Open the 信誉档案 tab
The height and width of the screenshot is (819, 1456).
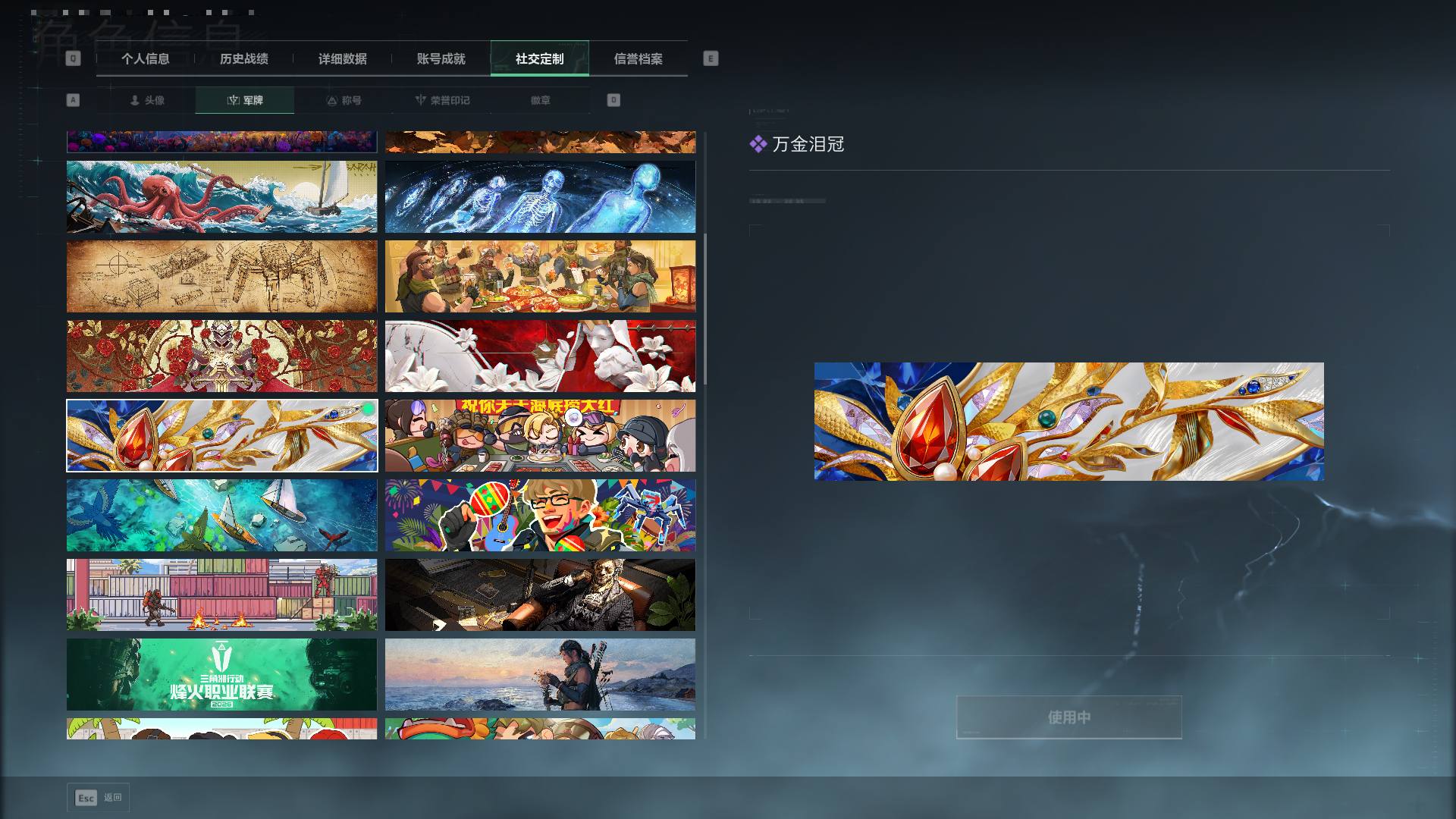point(639,58)
